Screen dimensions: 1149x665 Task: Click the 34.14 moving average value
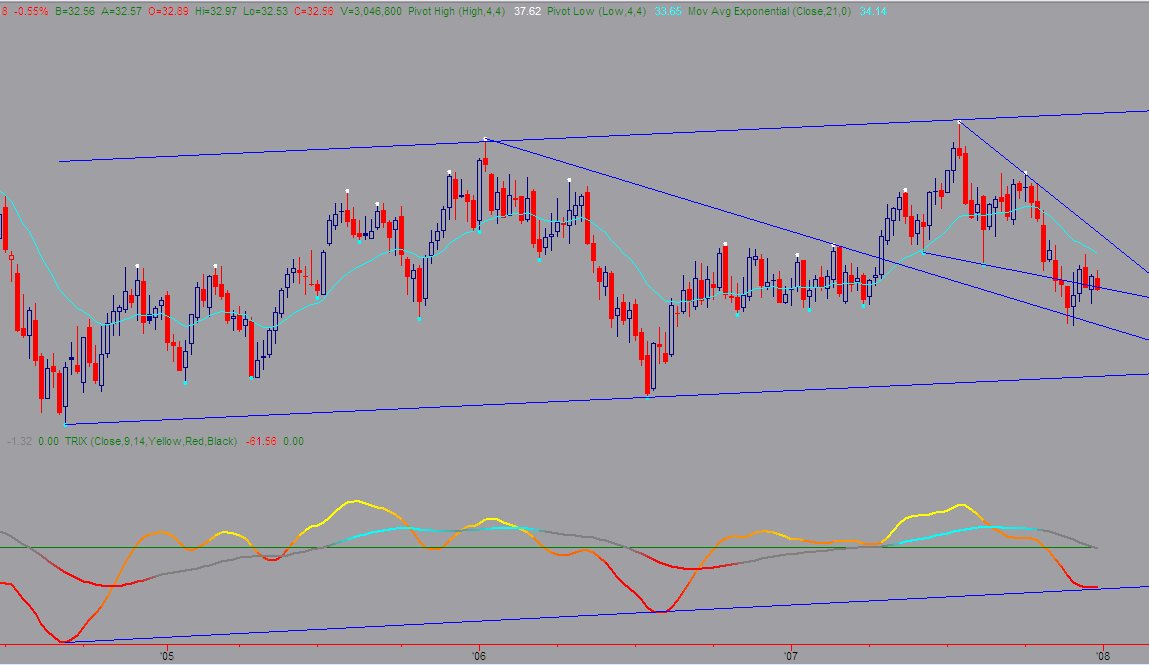873,12
